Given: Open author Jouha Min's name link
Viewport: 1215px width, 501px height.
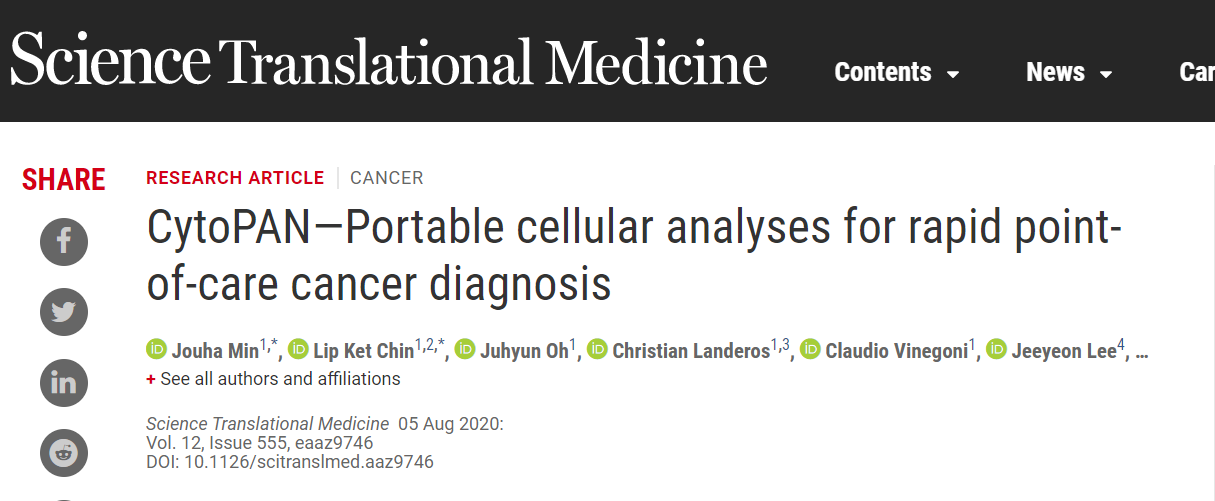Looking at the screenshot, I should click(215, 351).
